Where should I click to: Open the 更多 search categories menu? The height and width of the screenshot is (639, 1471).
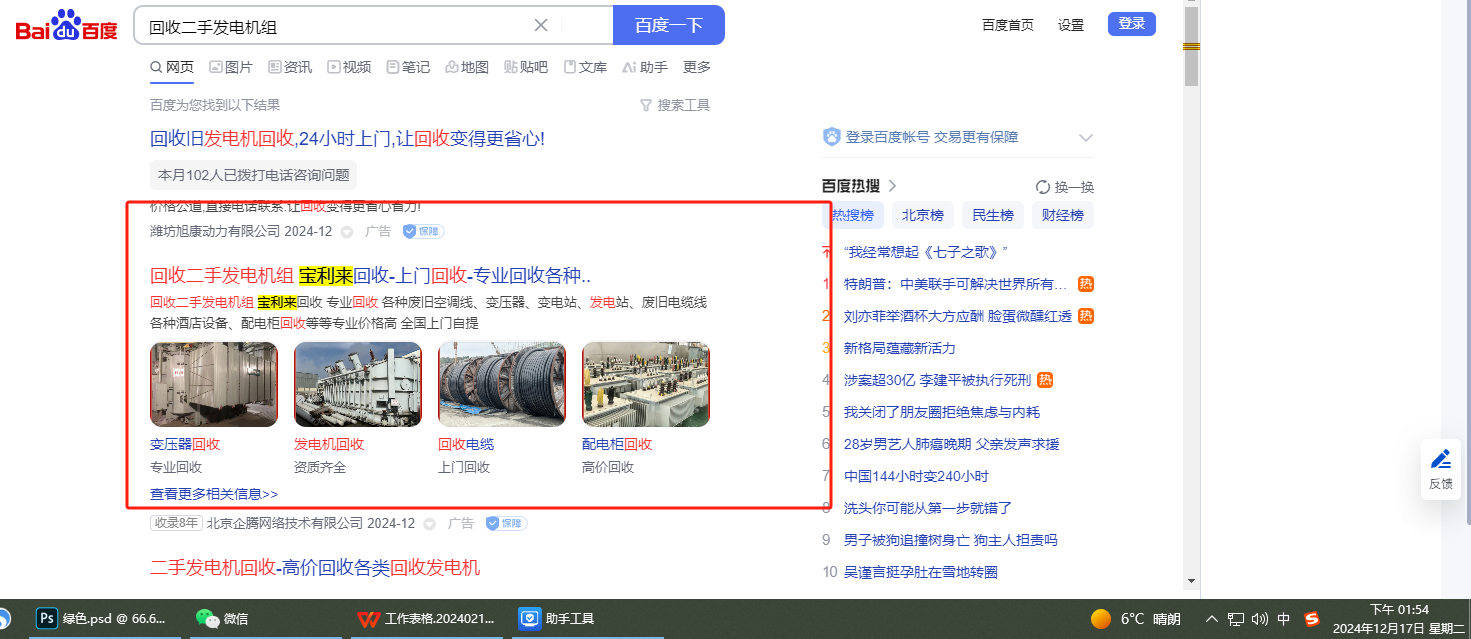pos(697,67)
